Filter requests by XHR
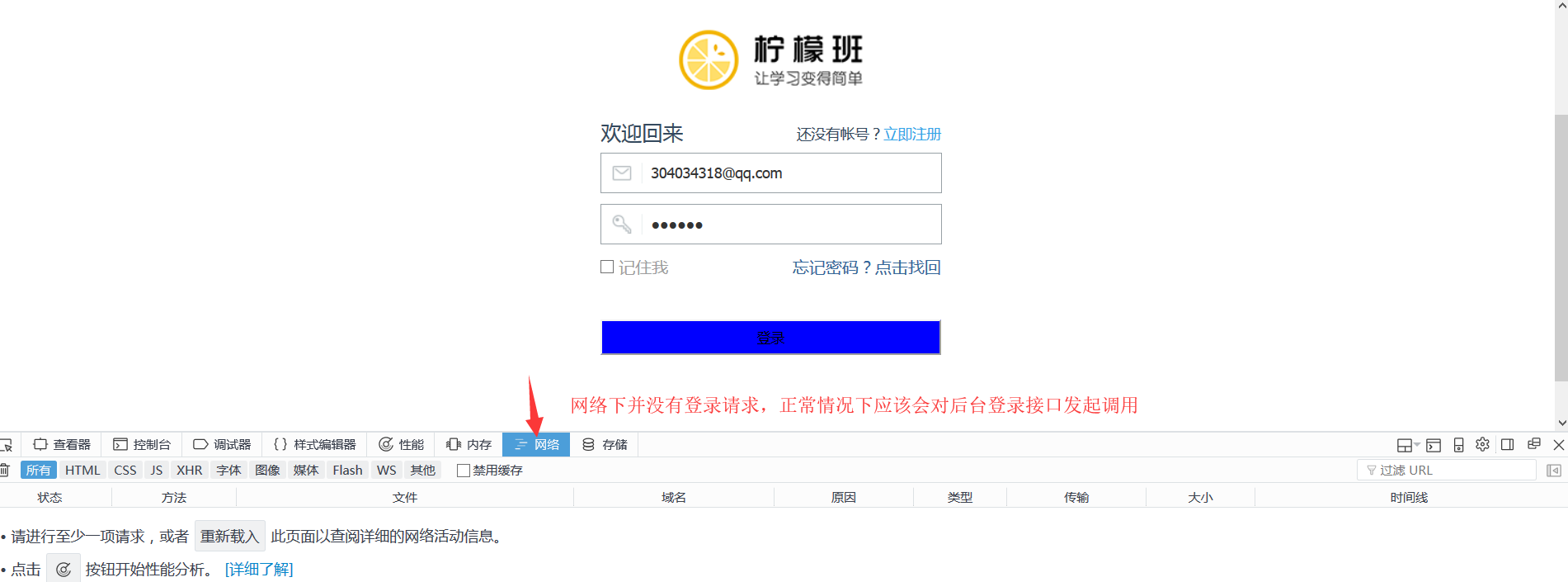Image resolution: width=1568 pixels, height=582 pixels. 190,470
